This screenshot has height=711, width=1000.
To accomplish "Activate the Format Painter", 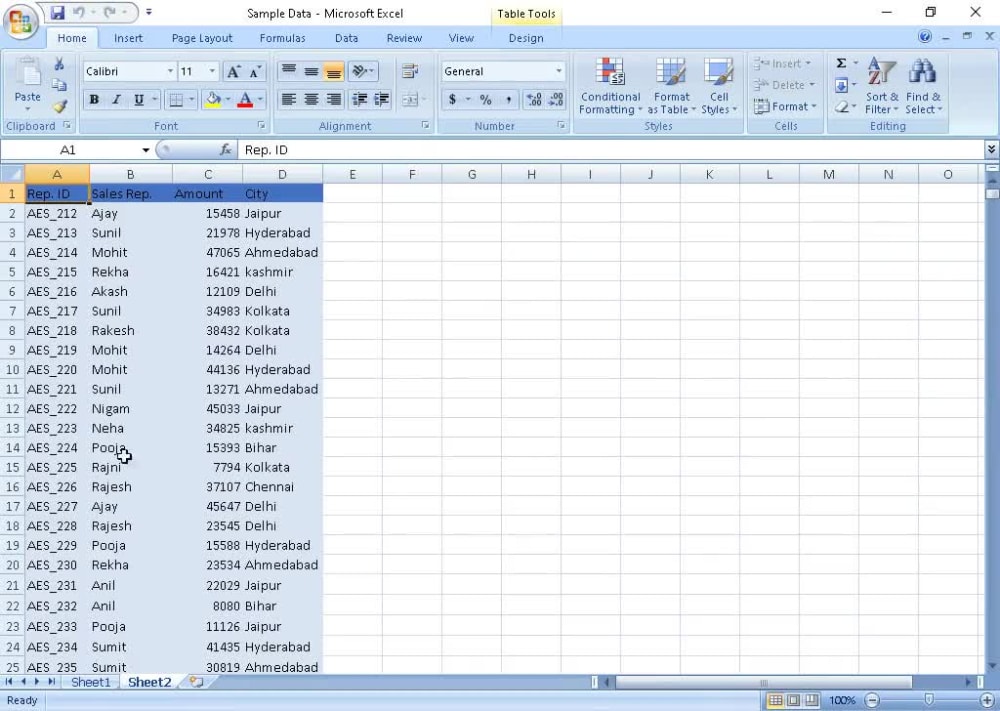I will coord(61,106).
